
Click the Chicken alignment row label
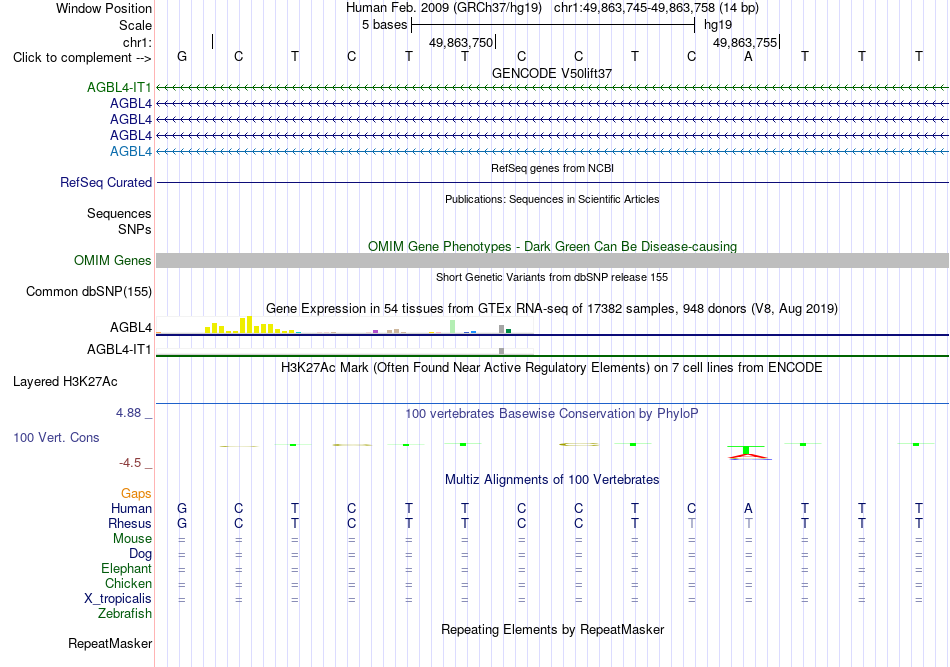click(128, 583)
